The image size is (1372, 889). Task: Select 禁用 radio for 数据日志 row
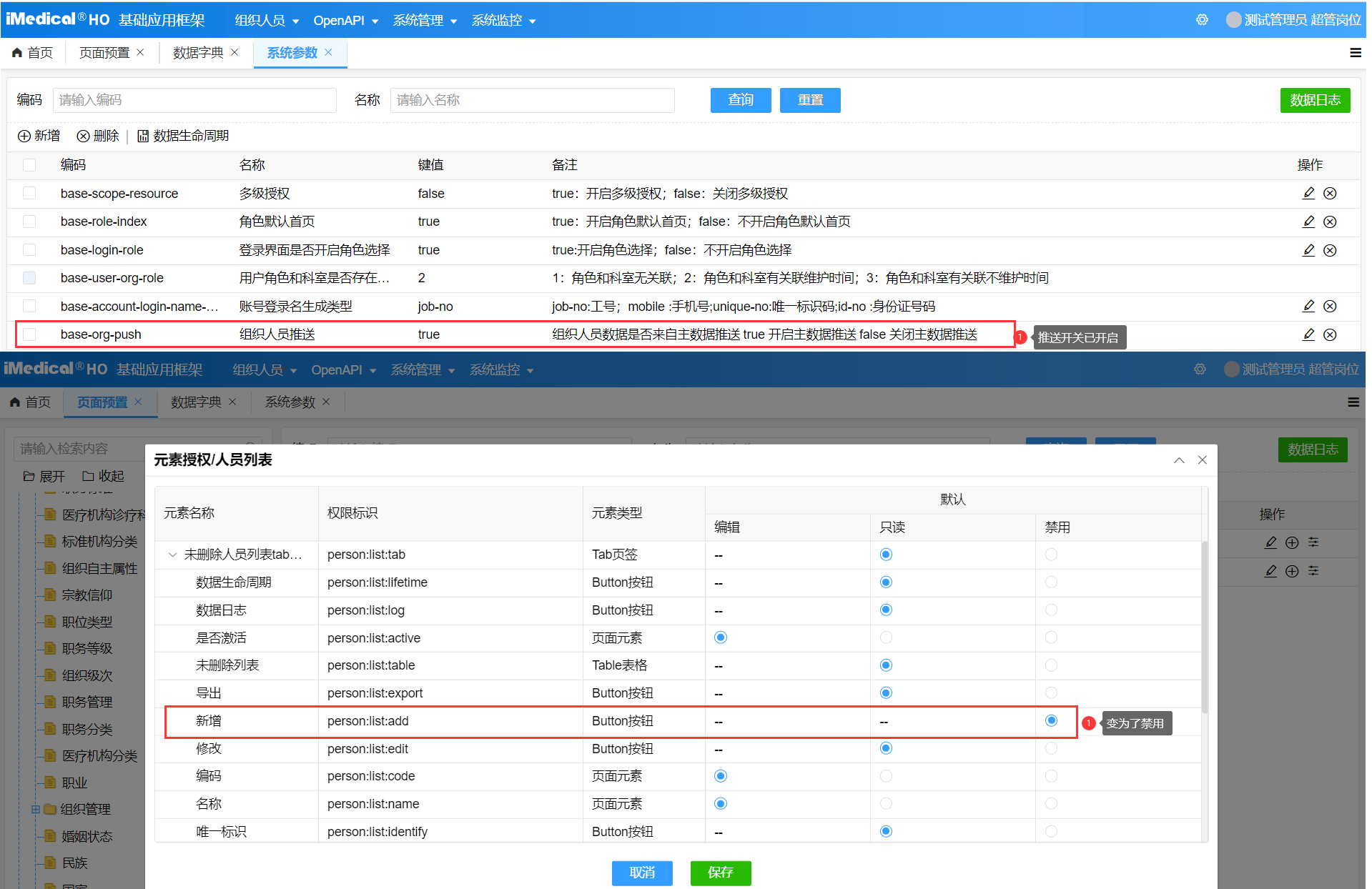click(1051, 610)
